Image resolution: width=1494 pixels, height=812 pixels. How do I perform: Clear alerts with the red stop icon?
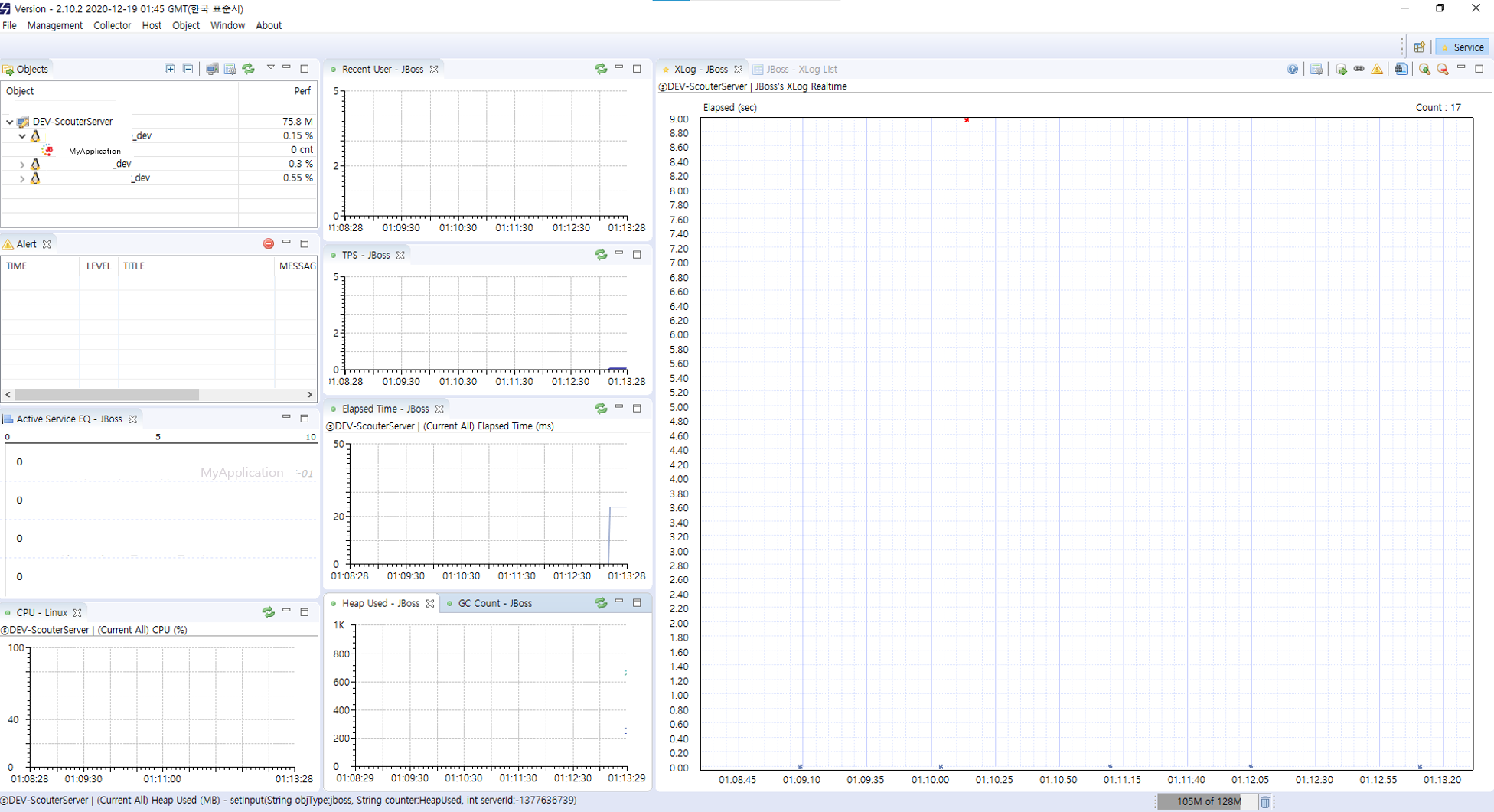pos(269,244)
